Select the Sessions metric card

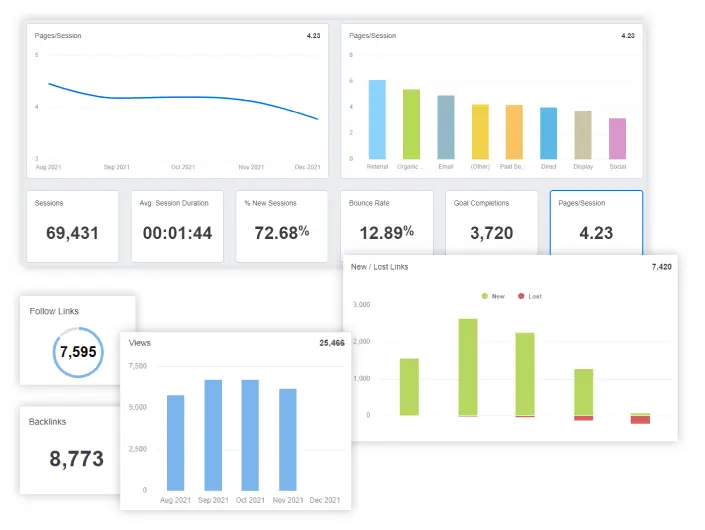(x=72, y=227)
